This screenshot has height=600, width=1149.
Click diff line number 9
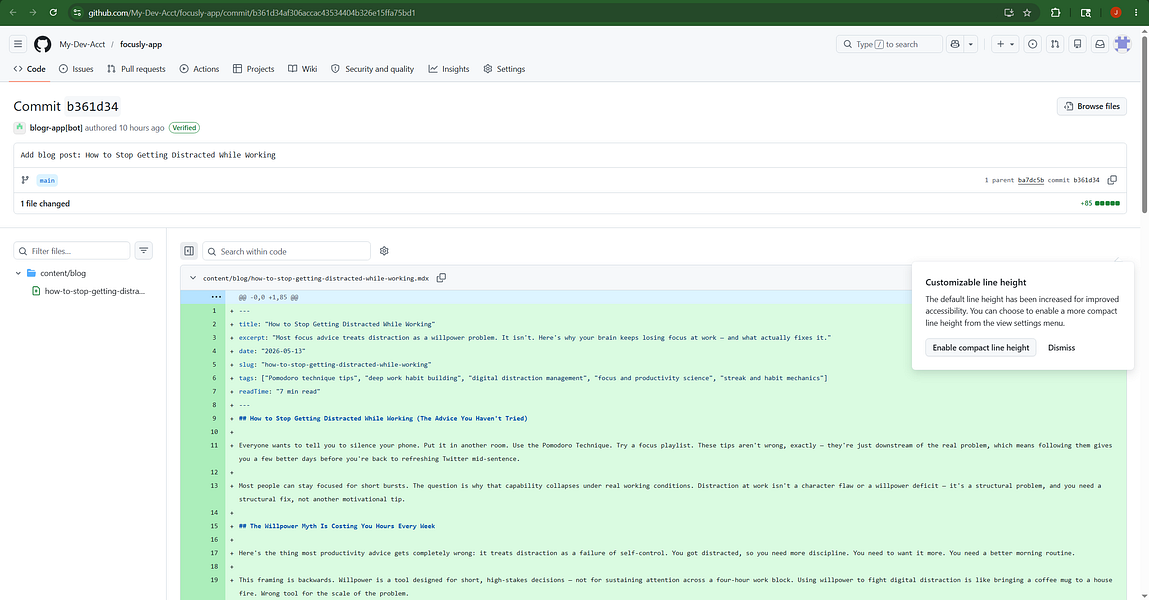tap(214, 418)
